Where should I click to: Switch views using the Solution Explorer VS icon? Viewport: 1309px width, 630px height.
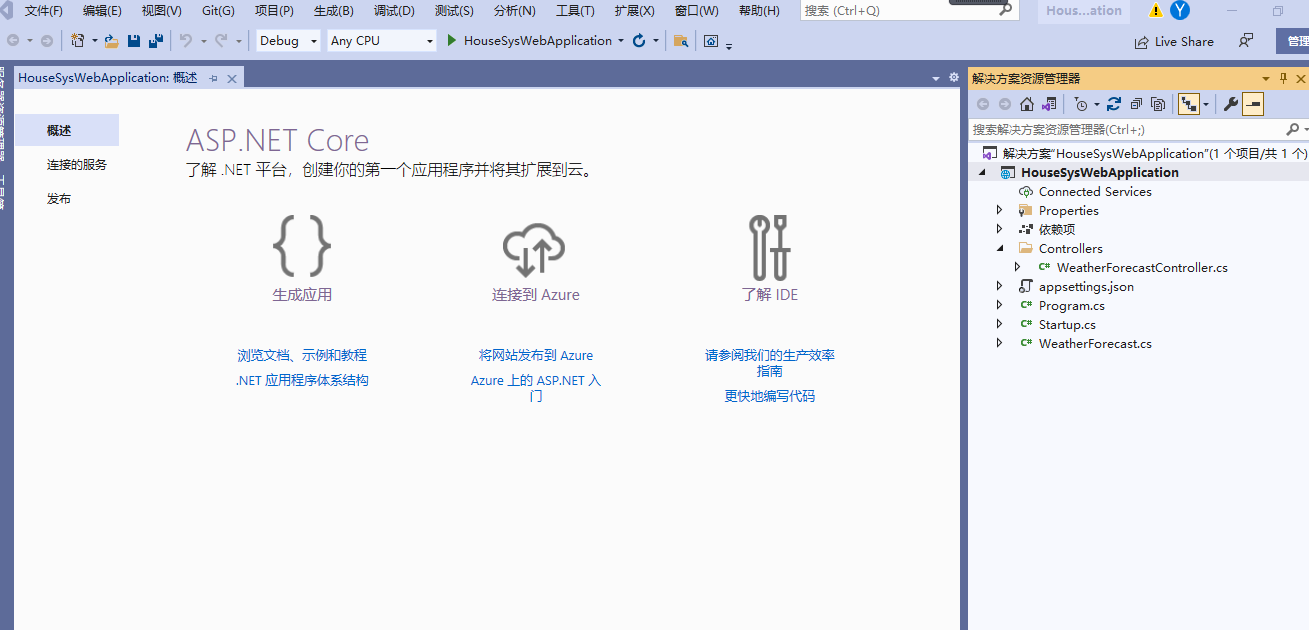[1049, 104]
